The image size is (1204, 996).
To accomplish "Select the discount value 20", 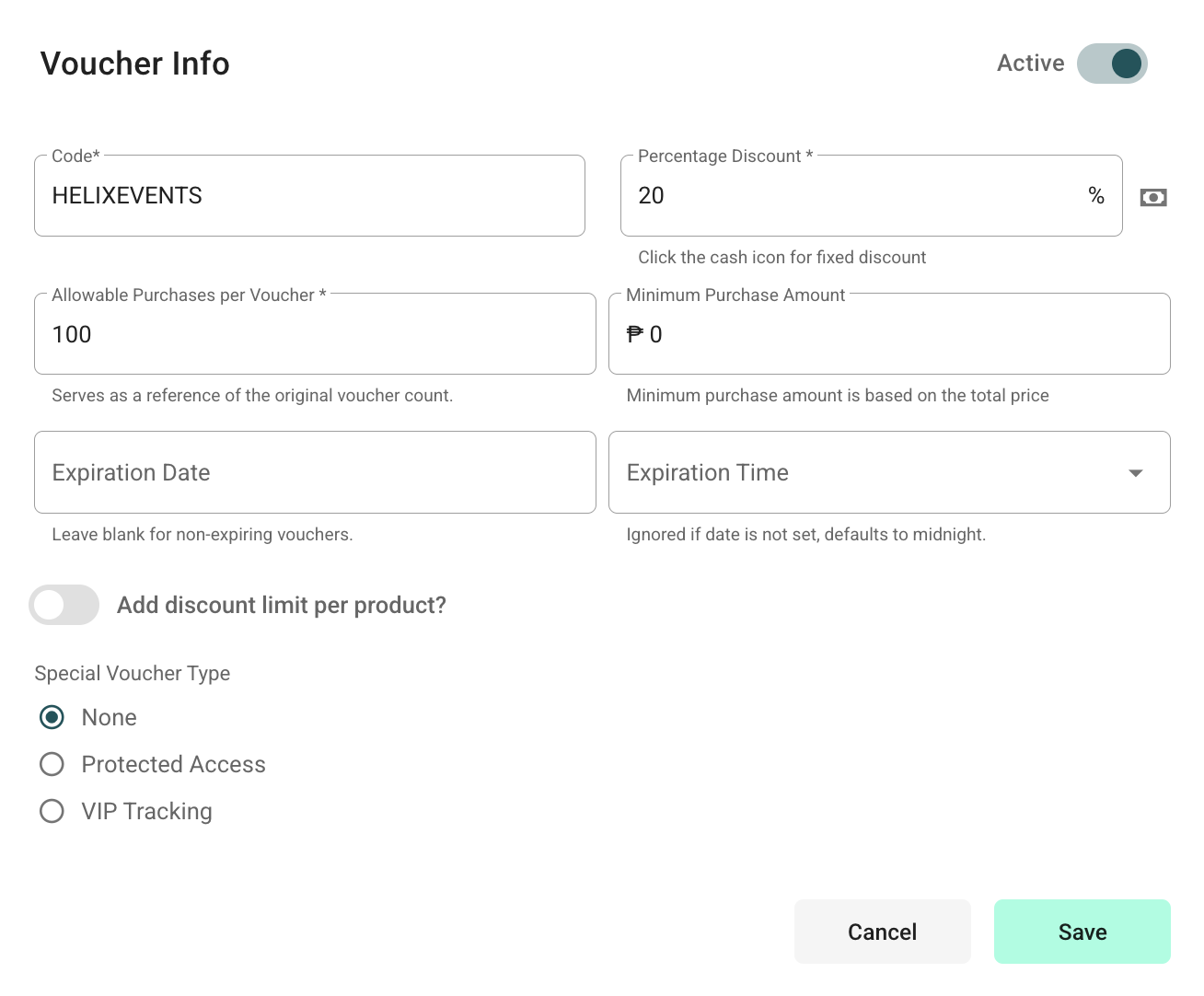I will point(651,195).
